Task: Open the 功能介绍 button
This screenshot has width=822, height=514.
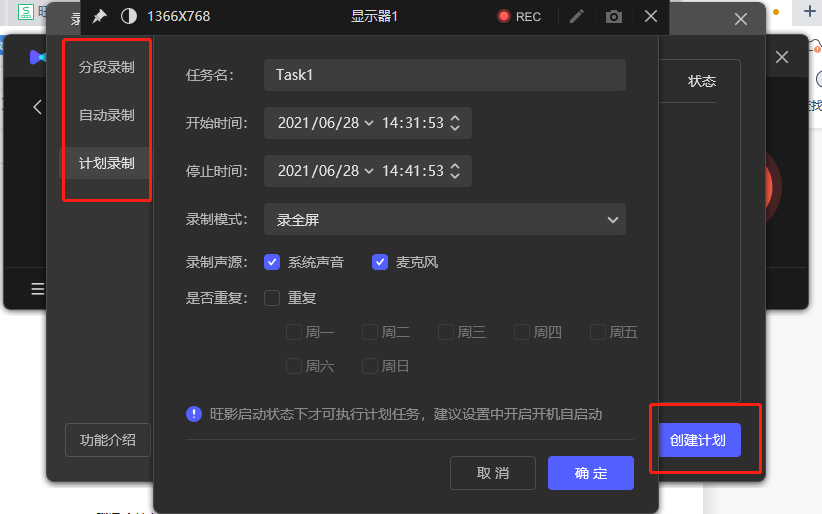Action: pos(107,440)
